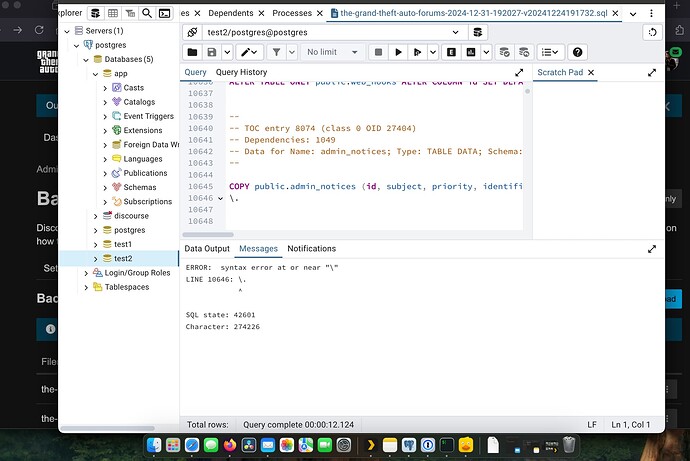Click the Rollback transaction icon
This screenshot has width=690, height=461.
click(x=524, y=52)
